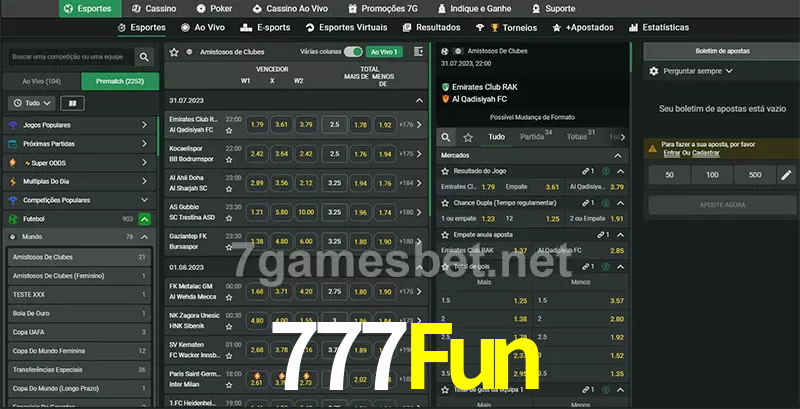Select odds 1.79 for Emirates Club win

pyautogui.click(x=258, y=125)
